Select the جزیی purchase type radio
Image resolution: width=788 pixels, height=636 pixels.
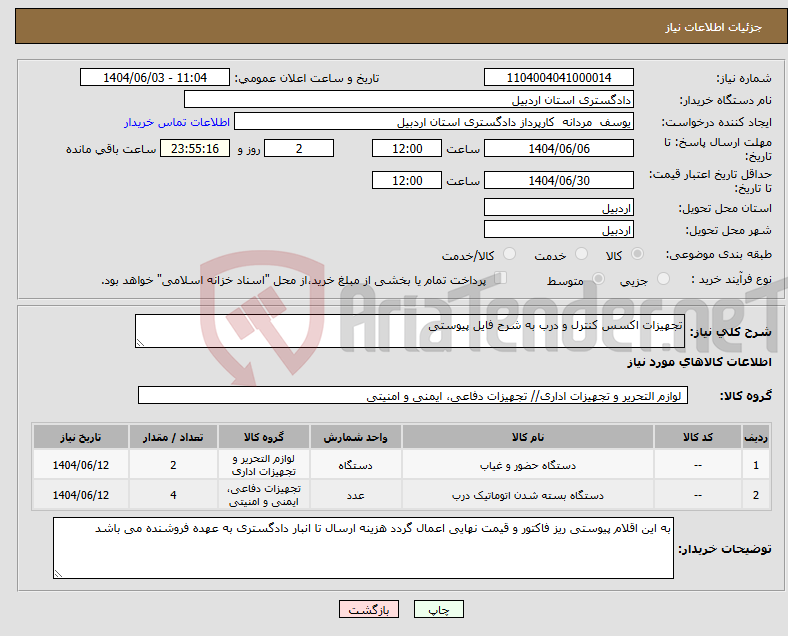(x=663, y=278)
